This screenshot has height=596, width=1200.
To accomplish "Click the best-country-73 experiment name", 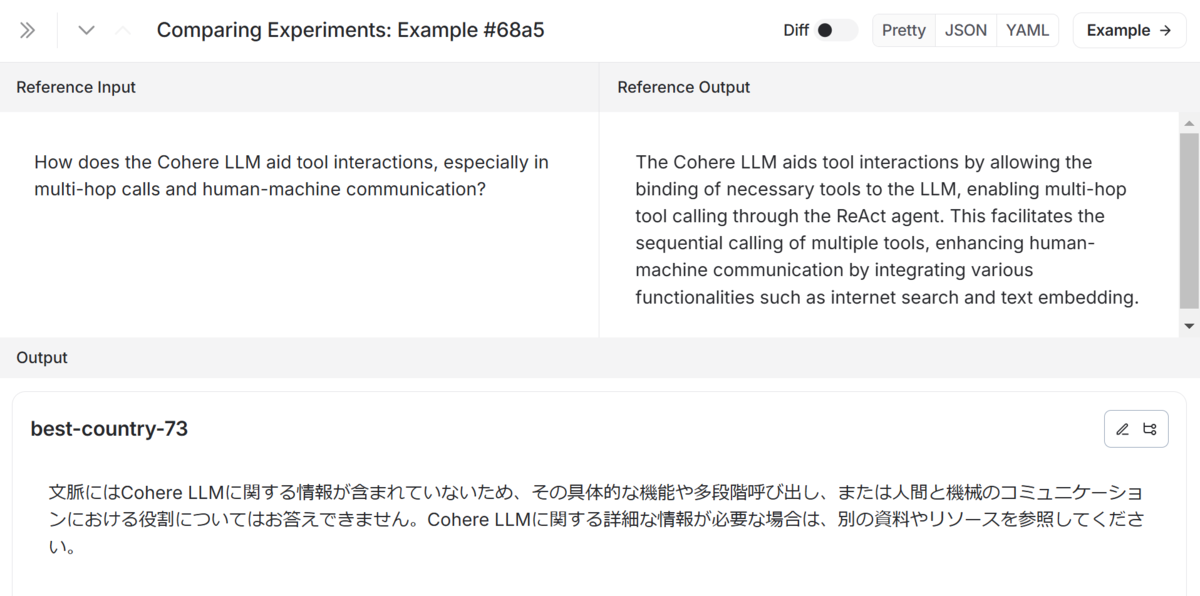I will coord(109,429).
